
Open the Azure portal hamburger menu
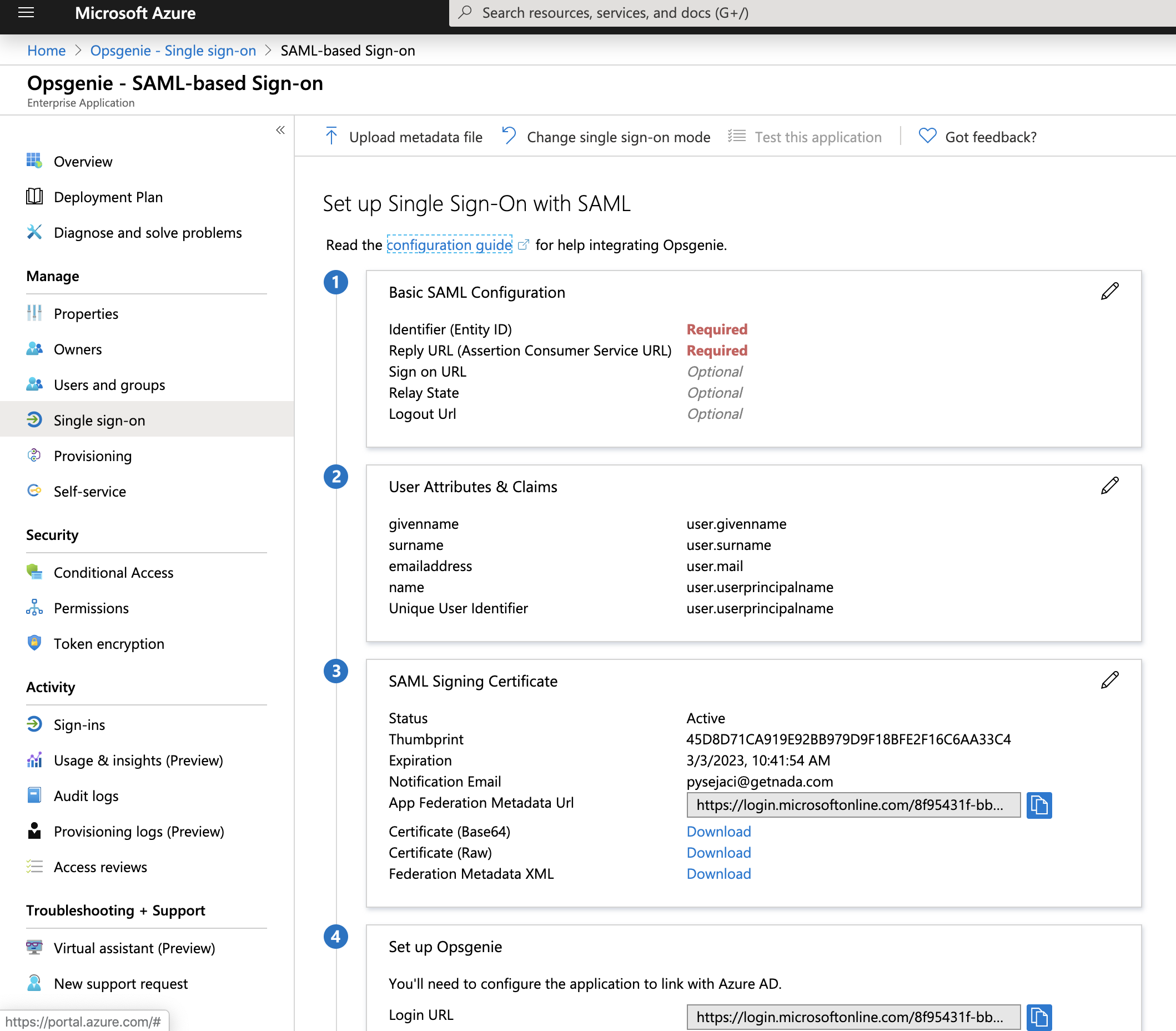coord(27,13)
